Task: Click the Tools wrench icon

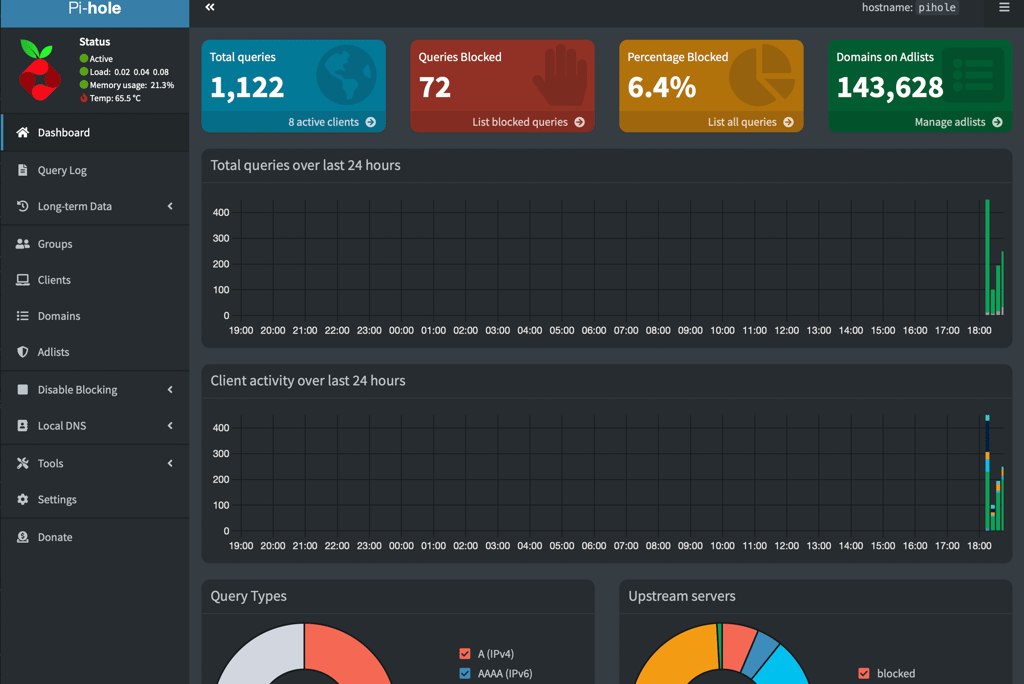Action: [23, 463]
